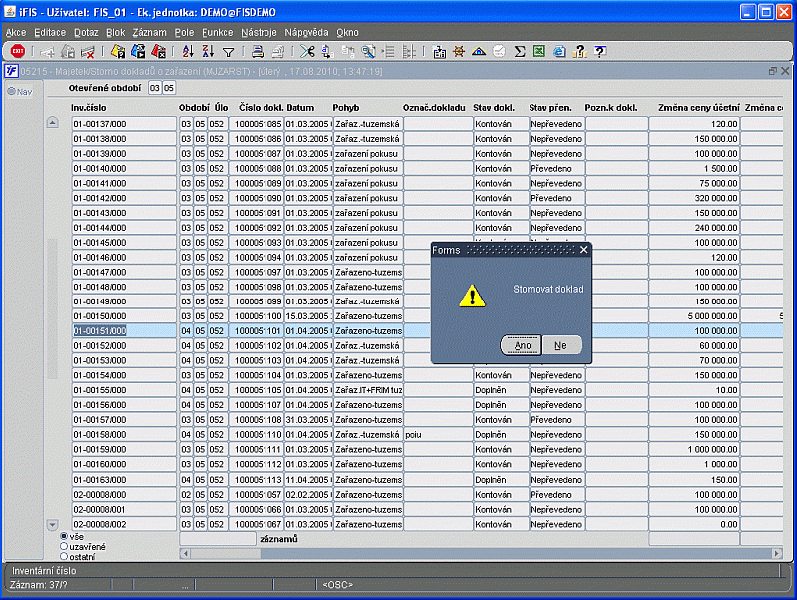Image resolution: width=797 pixels, height=600 pixels.
Task: Open the Okno menu
Action: 347,33
